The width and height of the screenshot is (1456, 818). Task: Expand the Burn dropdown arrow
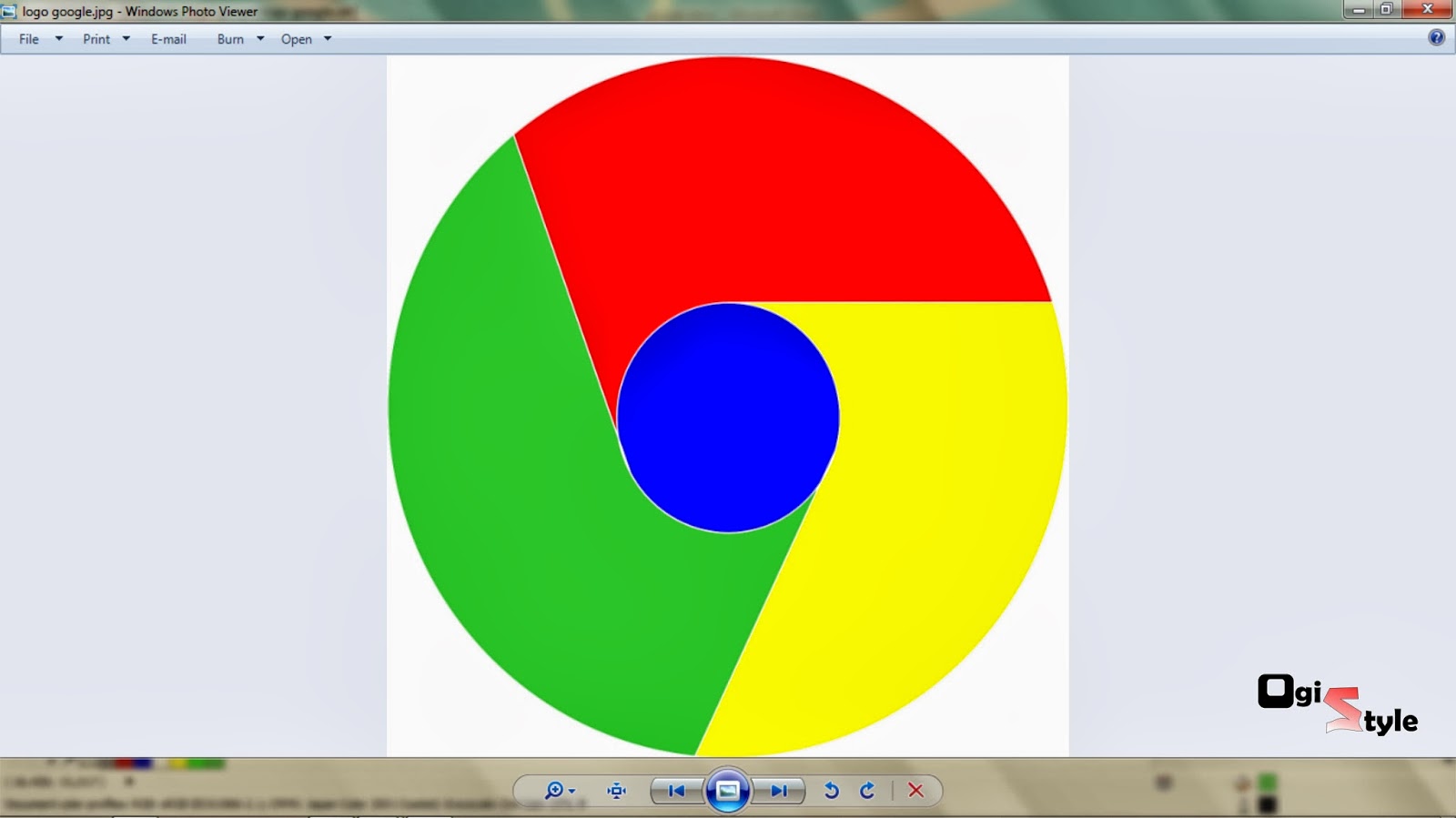260,39
